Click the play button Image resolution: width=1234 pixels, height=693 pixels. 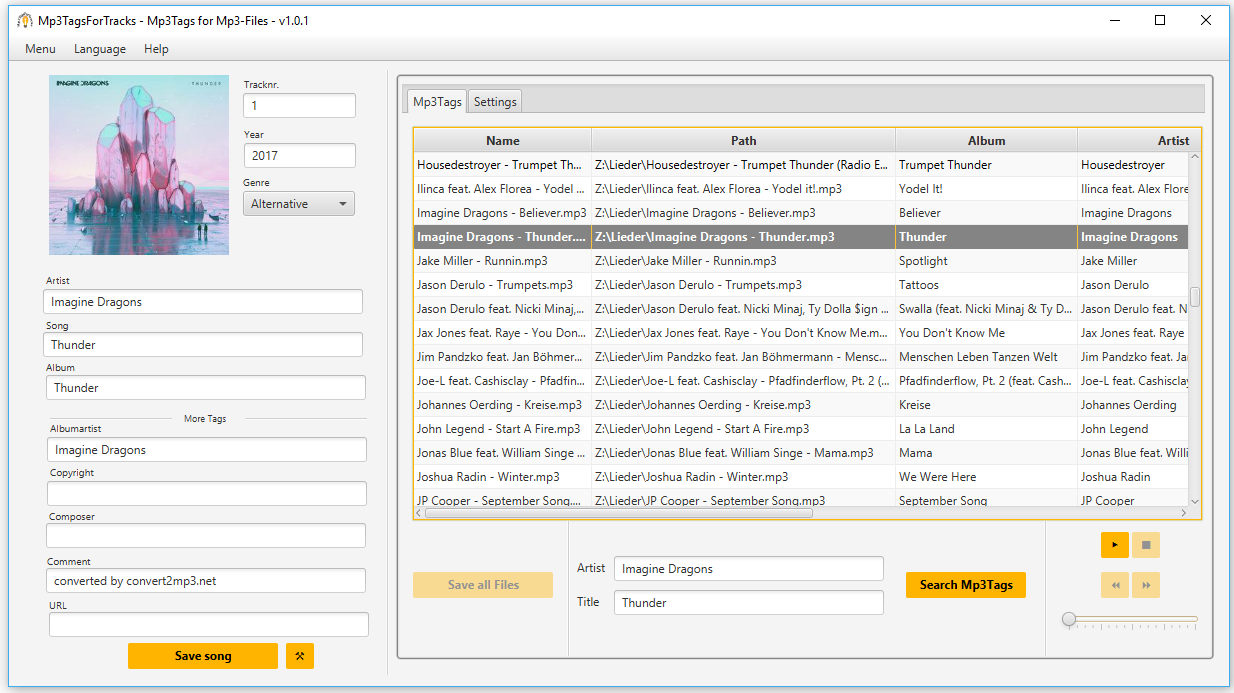(x=1114, y=545)
